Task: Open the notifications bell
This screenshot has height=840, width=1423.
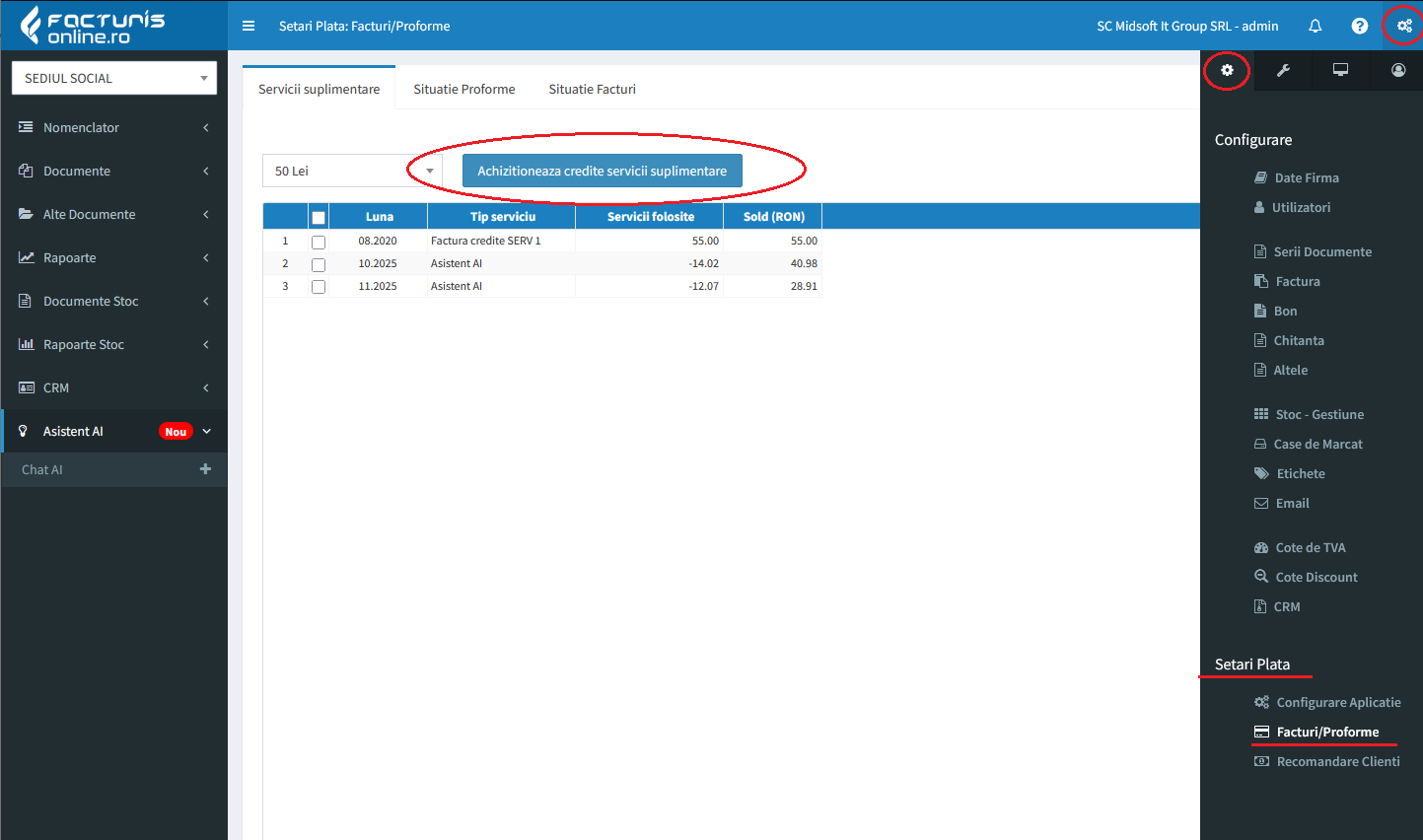Action: click(x=1315, y=26)
